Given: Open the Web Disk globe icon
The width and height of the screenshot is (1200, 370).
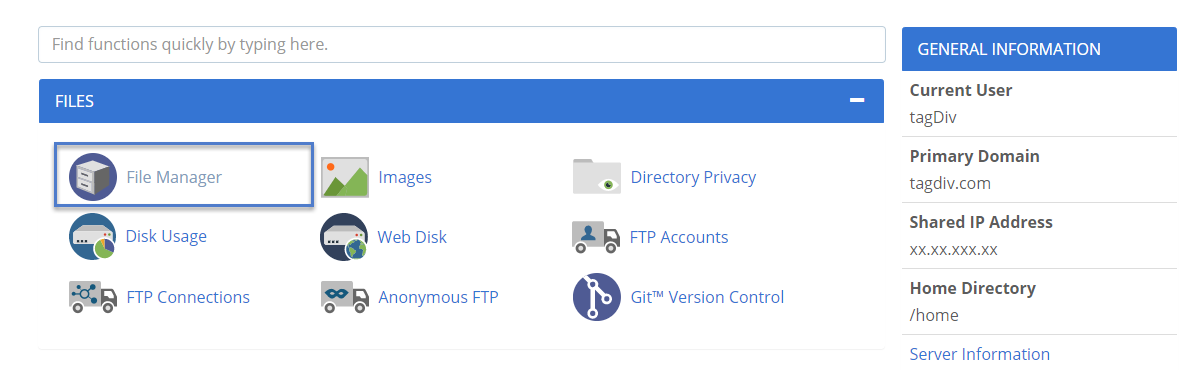Looking at the screenshot, I should (x=345, y=237).
